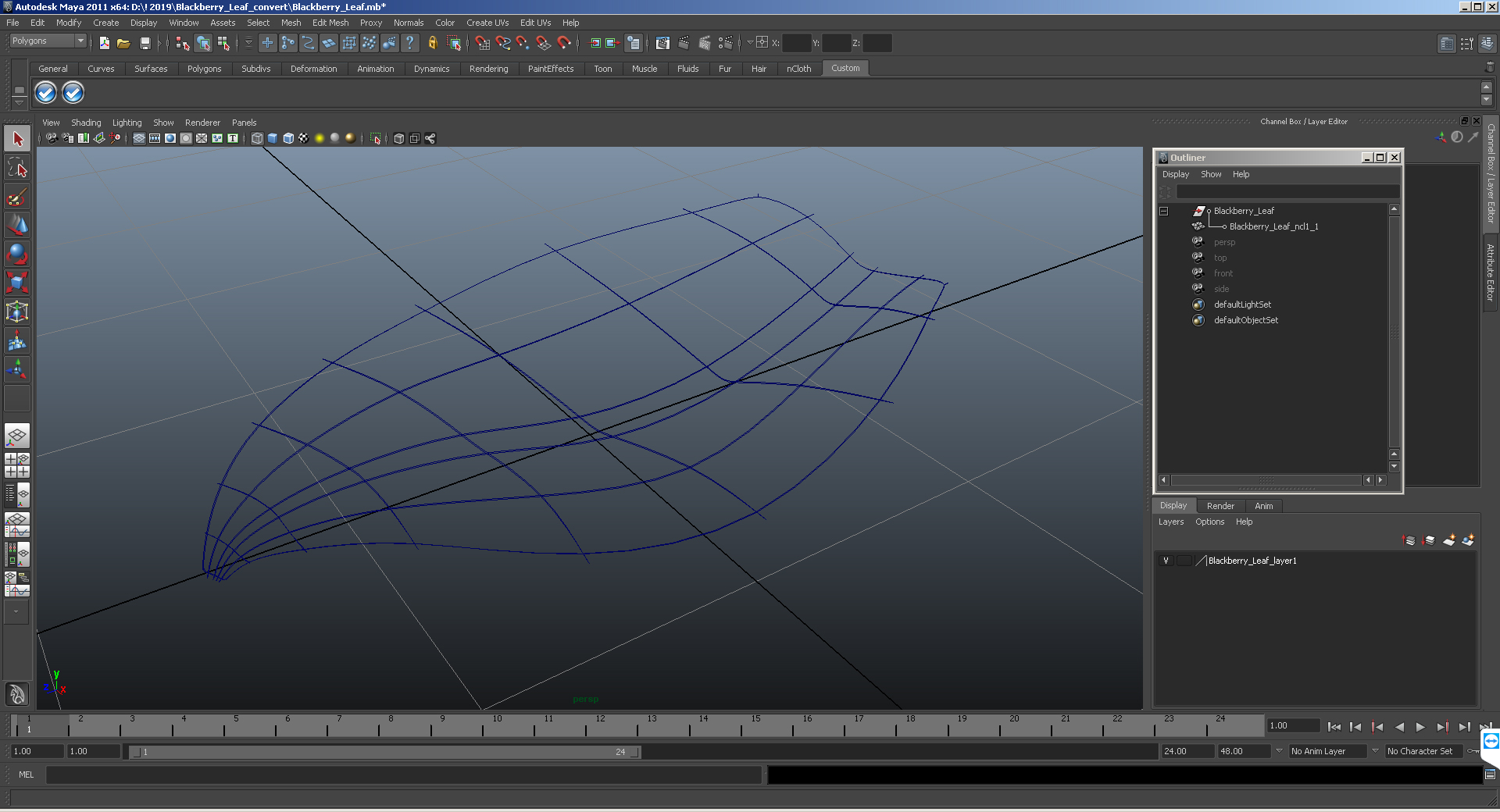
Task: Open the Mesh menu
Action: [291, 23]
